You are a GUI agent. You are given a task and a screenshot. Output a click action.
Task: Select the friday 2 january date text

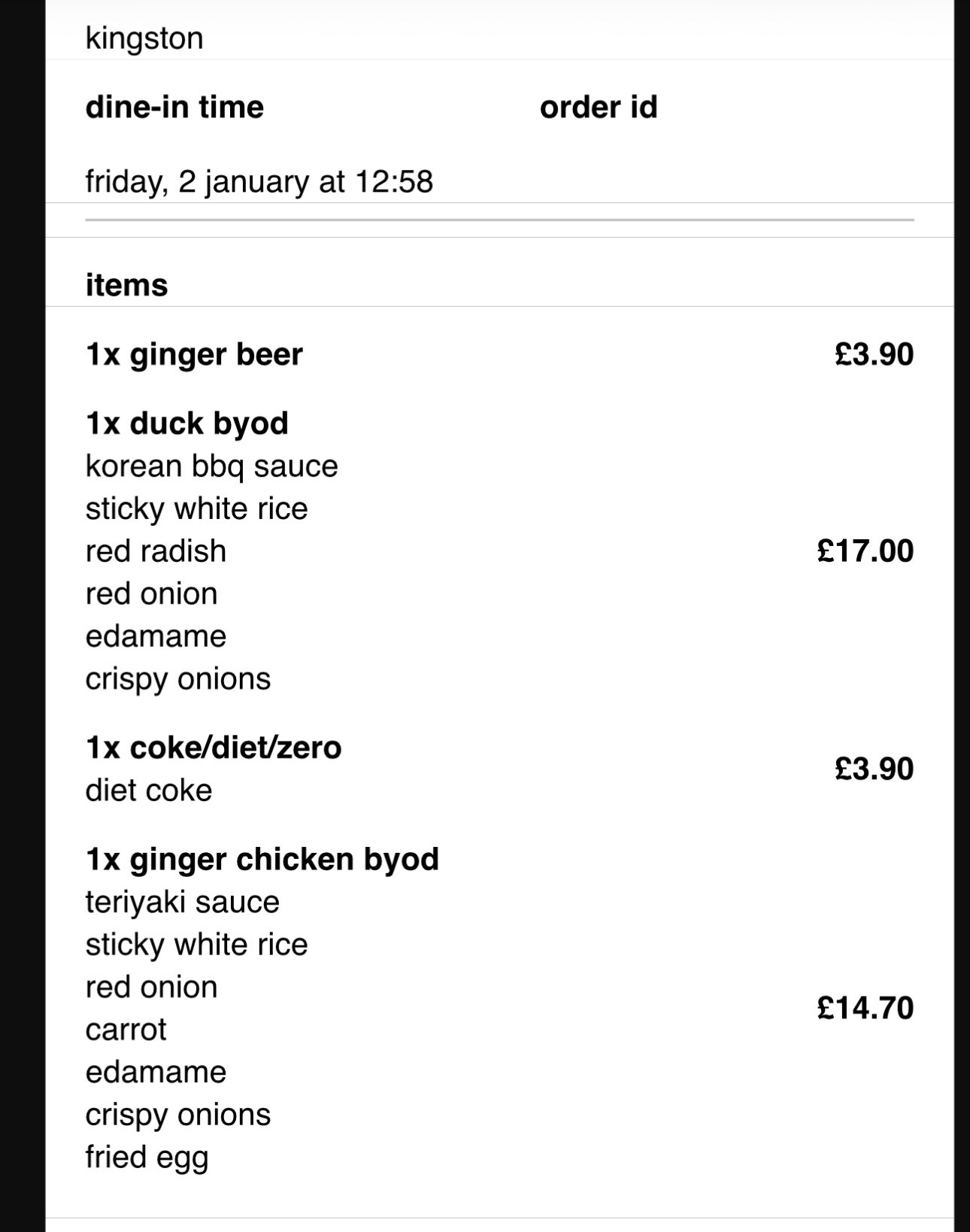pos(259,182)
